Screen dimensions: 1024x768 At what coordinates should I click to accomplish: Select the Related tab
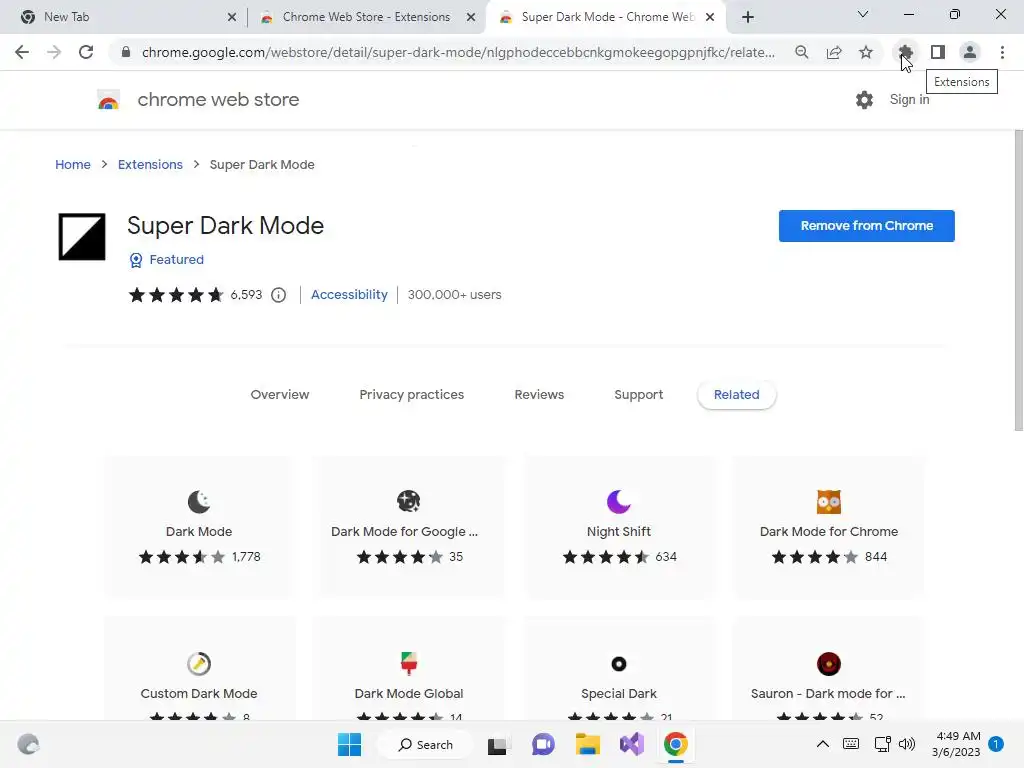point(737,394)
